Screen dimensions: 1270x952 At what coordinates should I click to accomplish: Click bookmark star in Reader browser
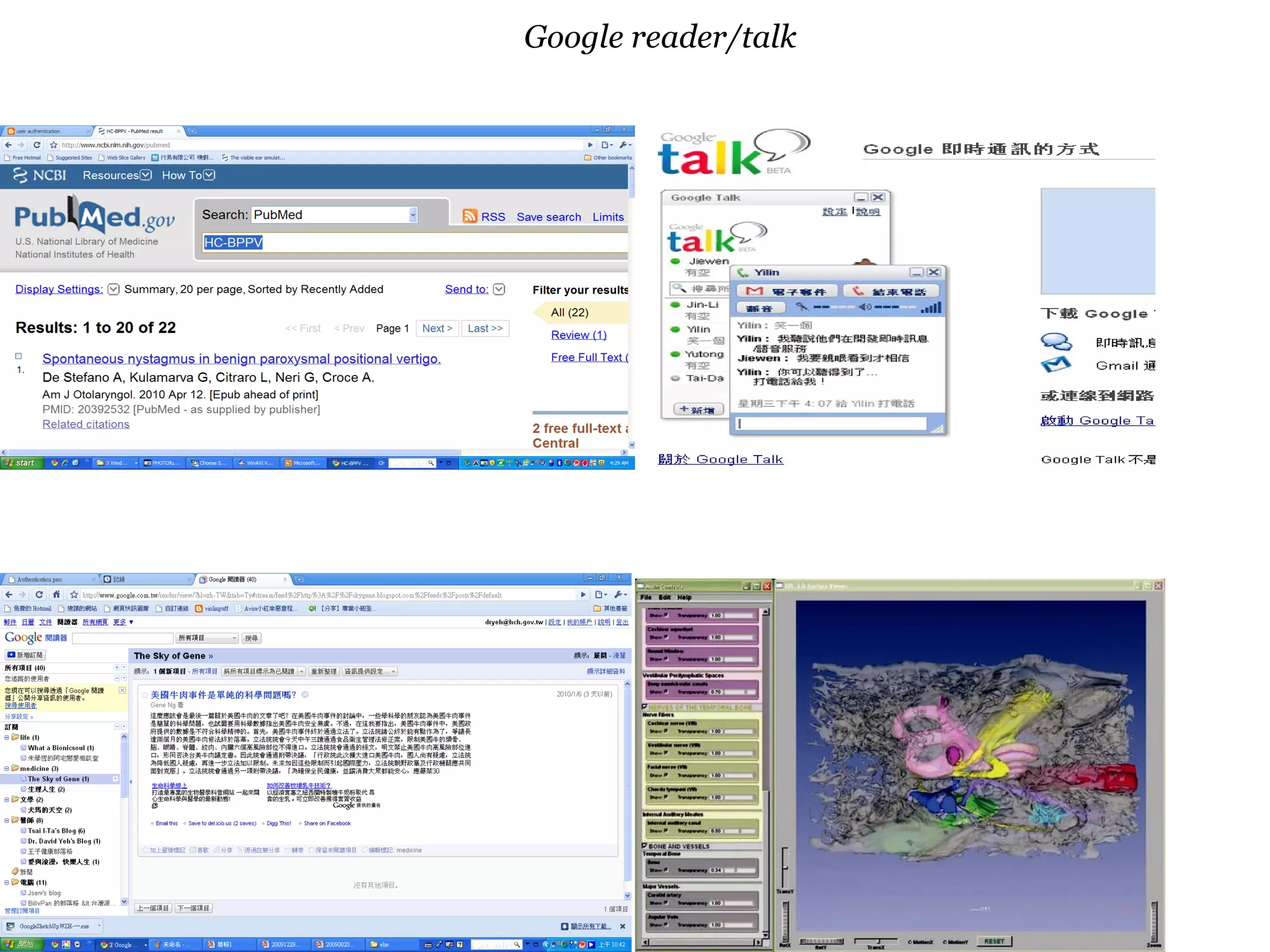click(74, 594)
